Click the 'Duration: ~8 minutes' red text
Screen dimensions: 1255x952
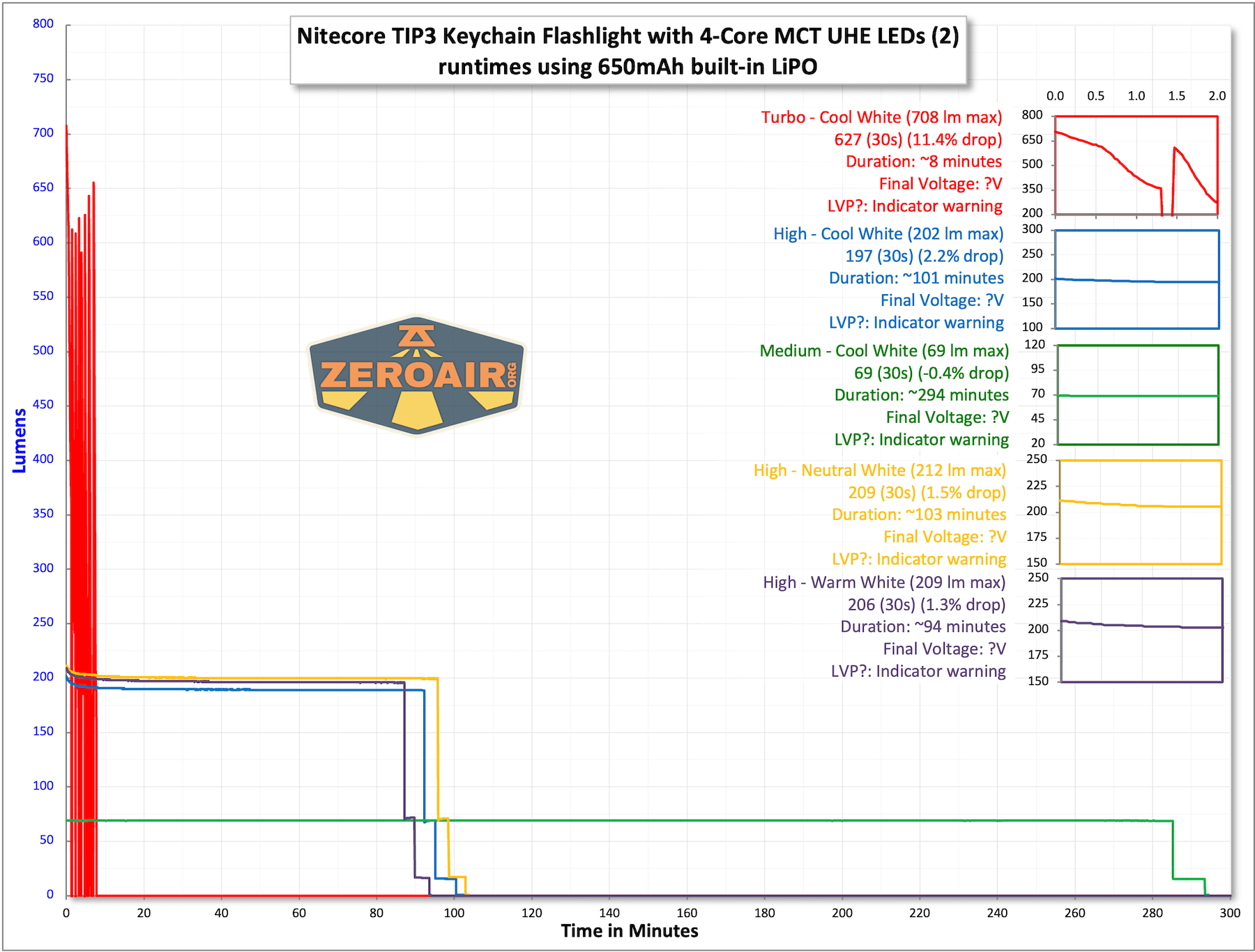923,162
